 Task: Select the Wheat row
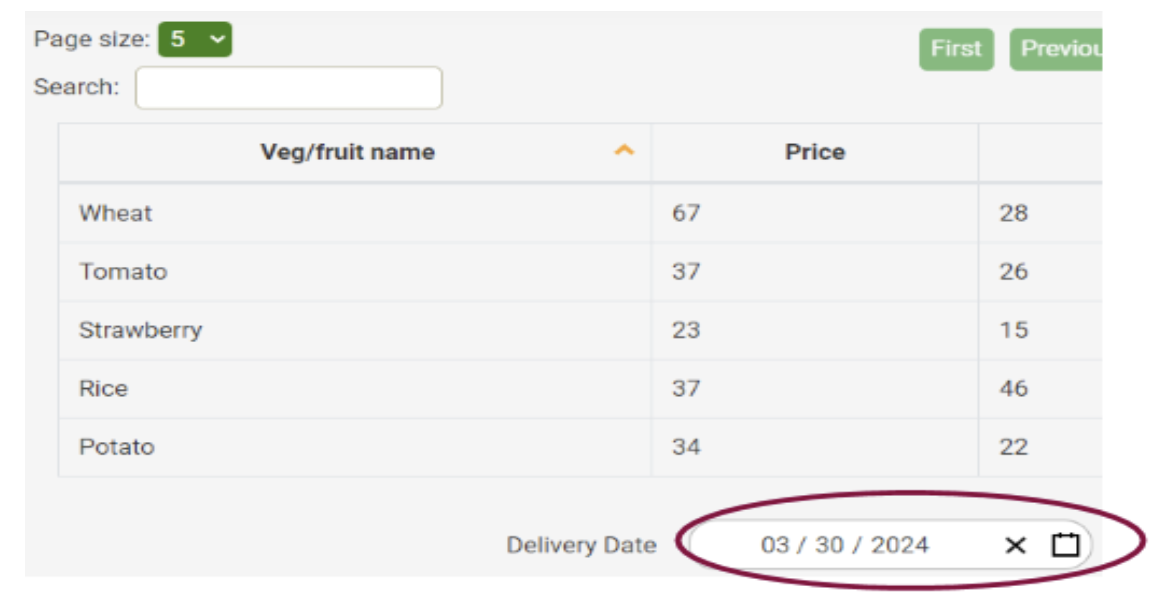[x=116, y=213]
